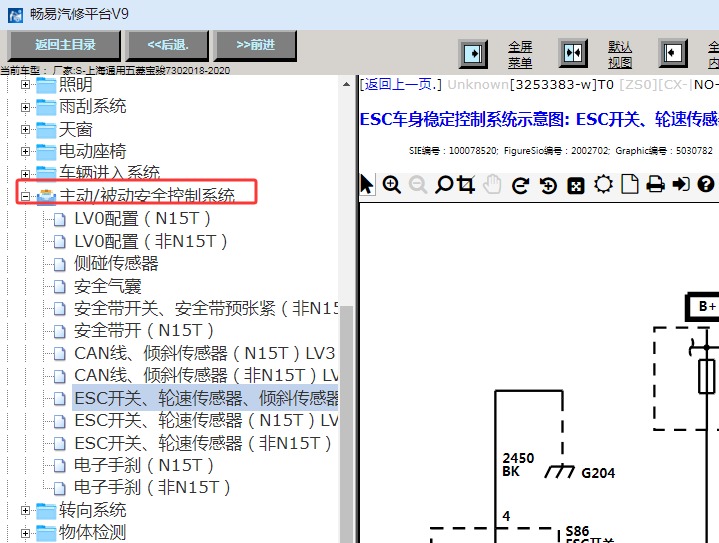Expand the 车辆进入系统 folder
719x543 pixels.
click(x=25, y=174)
